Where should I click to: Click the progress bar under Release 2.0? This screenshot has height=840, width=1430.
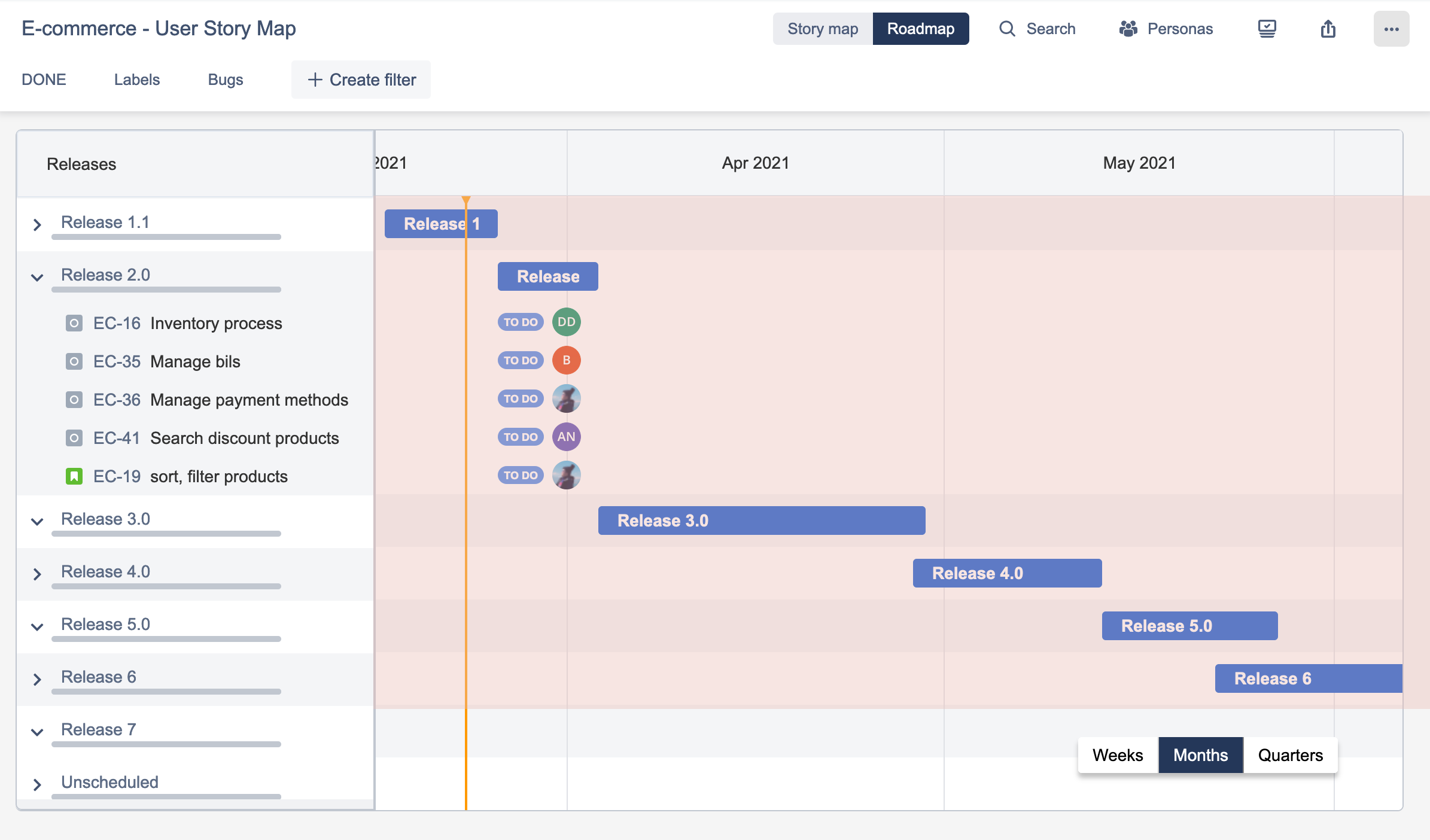click(166, 289)
